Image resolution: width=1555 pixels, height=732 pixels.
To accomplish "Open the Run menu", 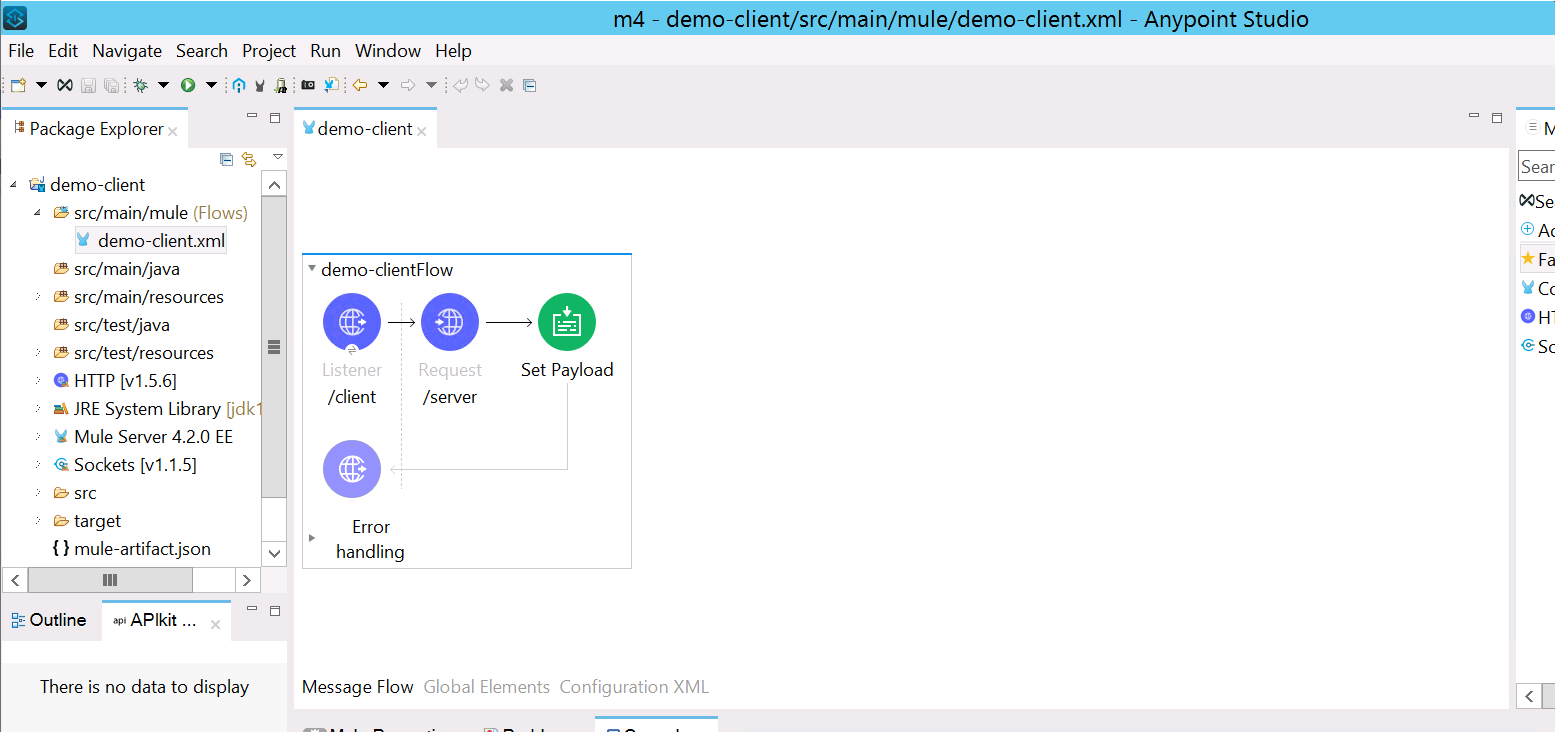I will (x=325, y=51).
